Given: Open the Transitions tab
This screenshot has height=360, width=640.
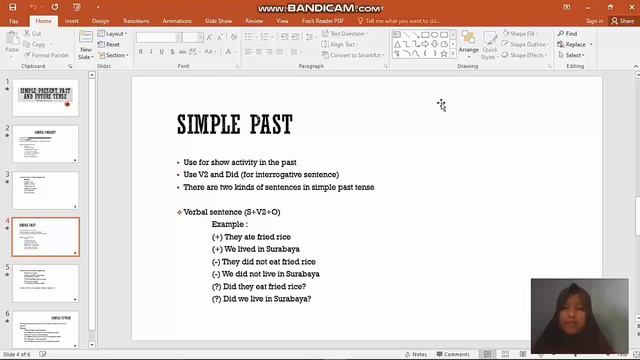Looking at the screenshot, I should coord(136,21).
